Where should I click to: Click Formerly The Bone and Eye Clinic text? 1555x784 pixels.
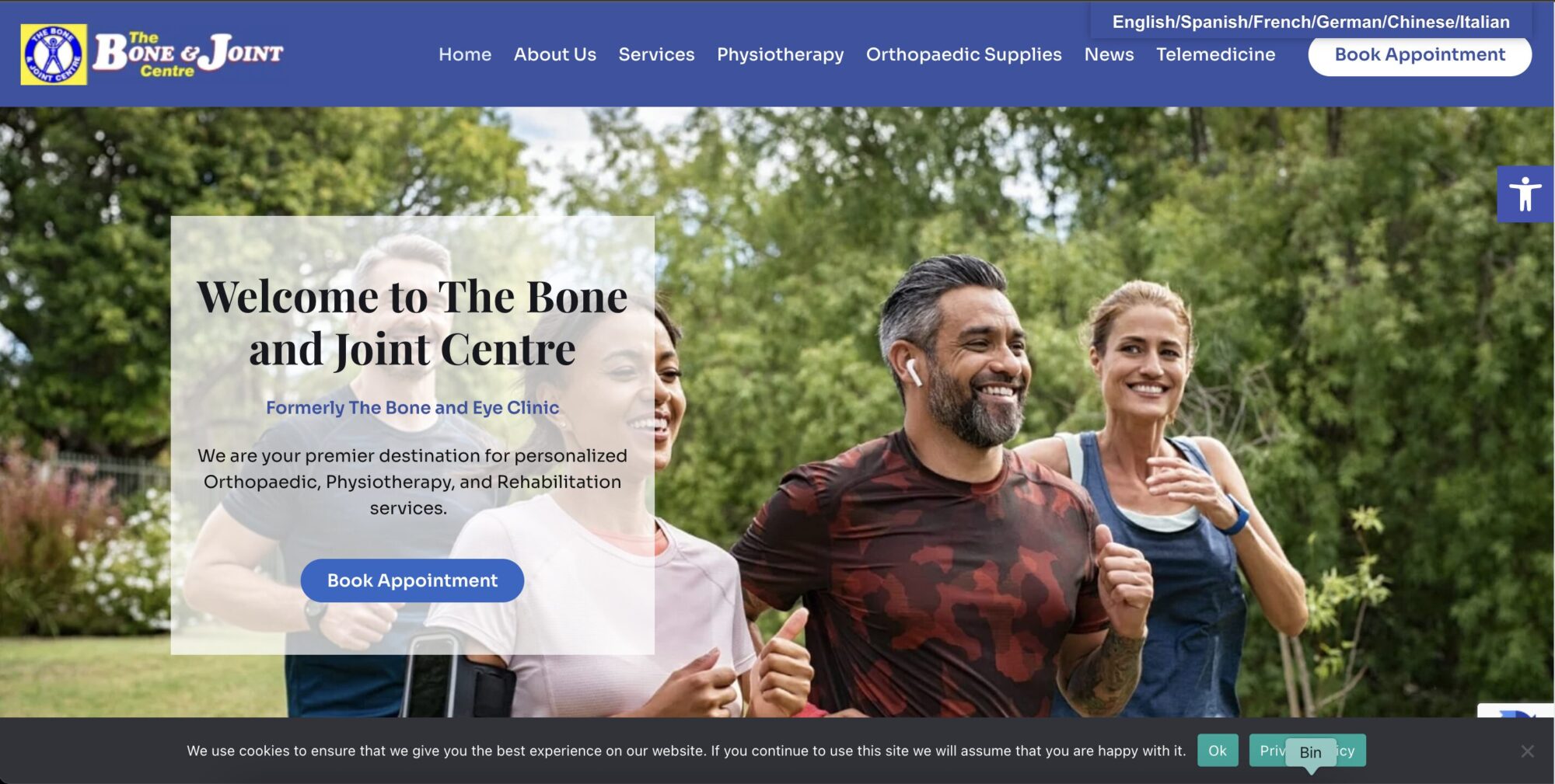(412, 408)
